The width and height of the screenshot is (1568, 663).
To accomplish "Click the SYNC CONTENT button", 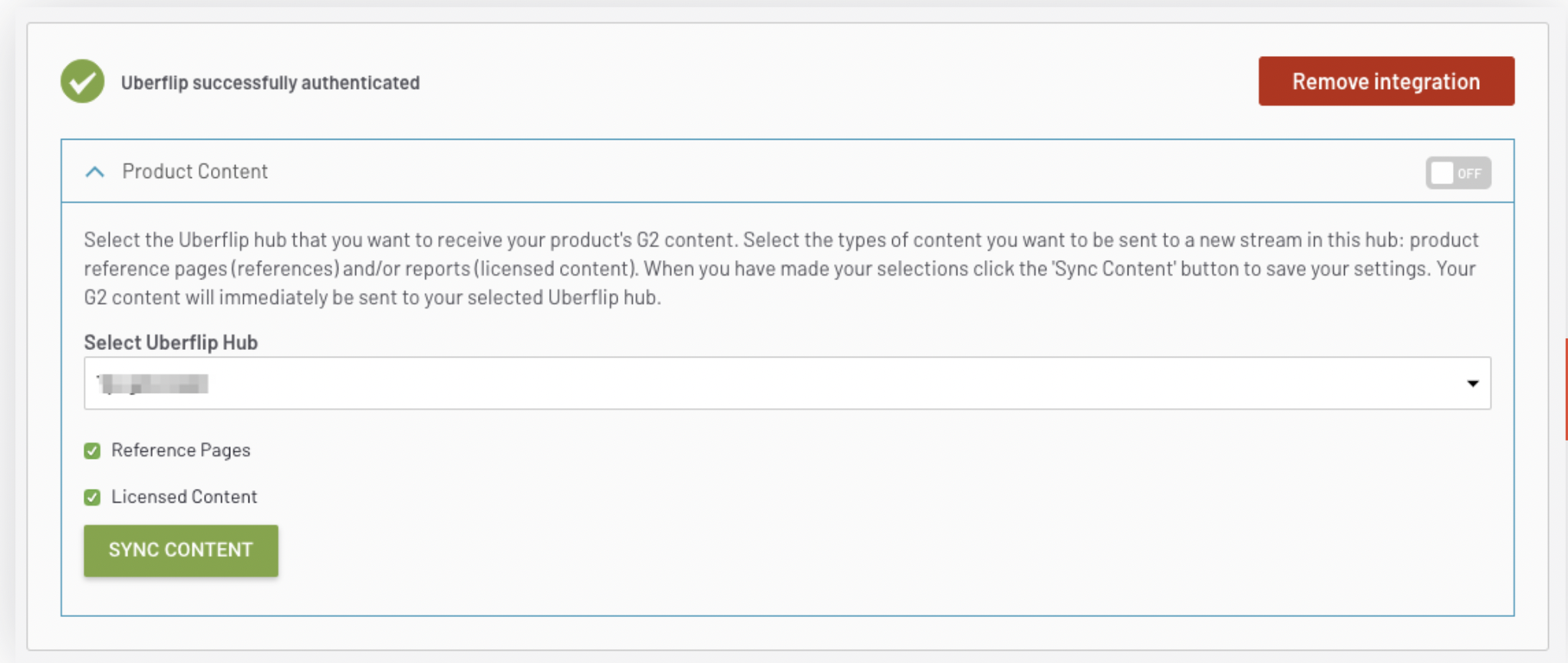I will (181, 550).
